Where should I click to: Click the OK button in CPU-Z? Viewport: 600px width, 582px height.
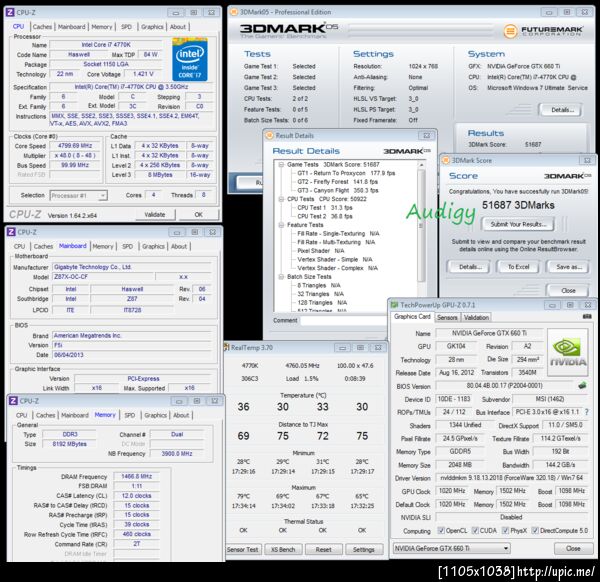(199, 215)
